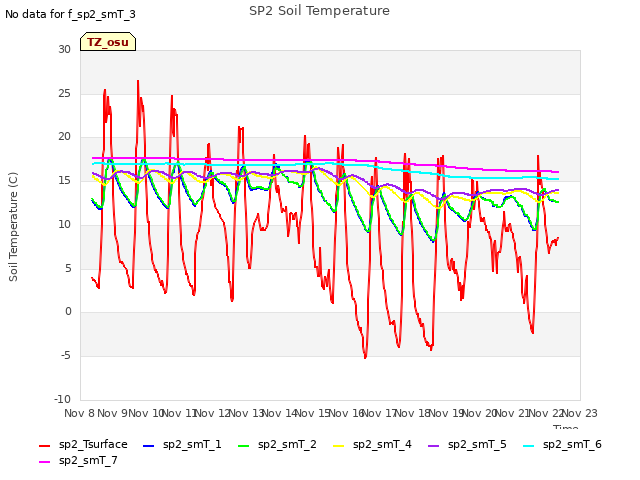This screenshot has width=640, height=480.
Task: Click the 10 y-axis tick label
Action: click(64, 224)
